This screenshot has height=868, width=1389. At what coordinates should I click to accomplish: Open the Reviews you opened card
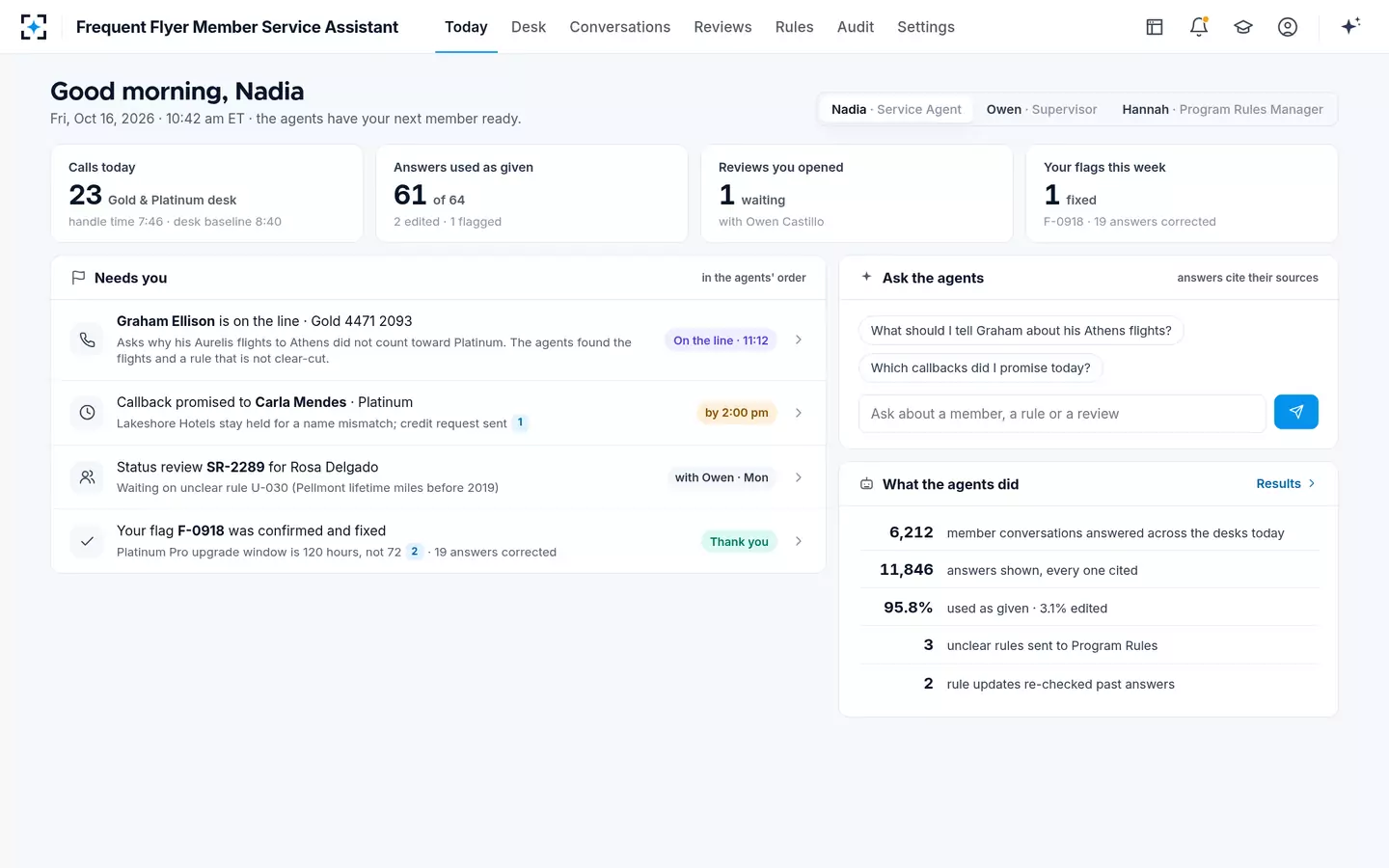(857, 193)
